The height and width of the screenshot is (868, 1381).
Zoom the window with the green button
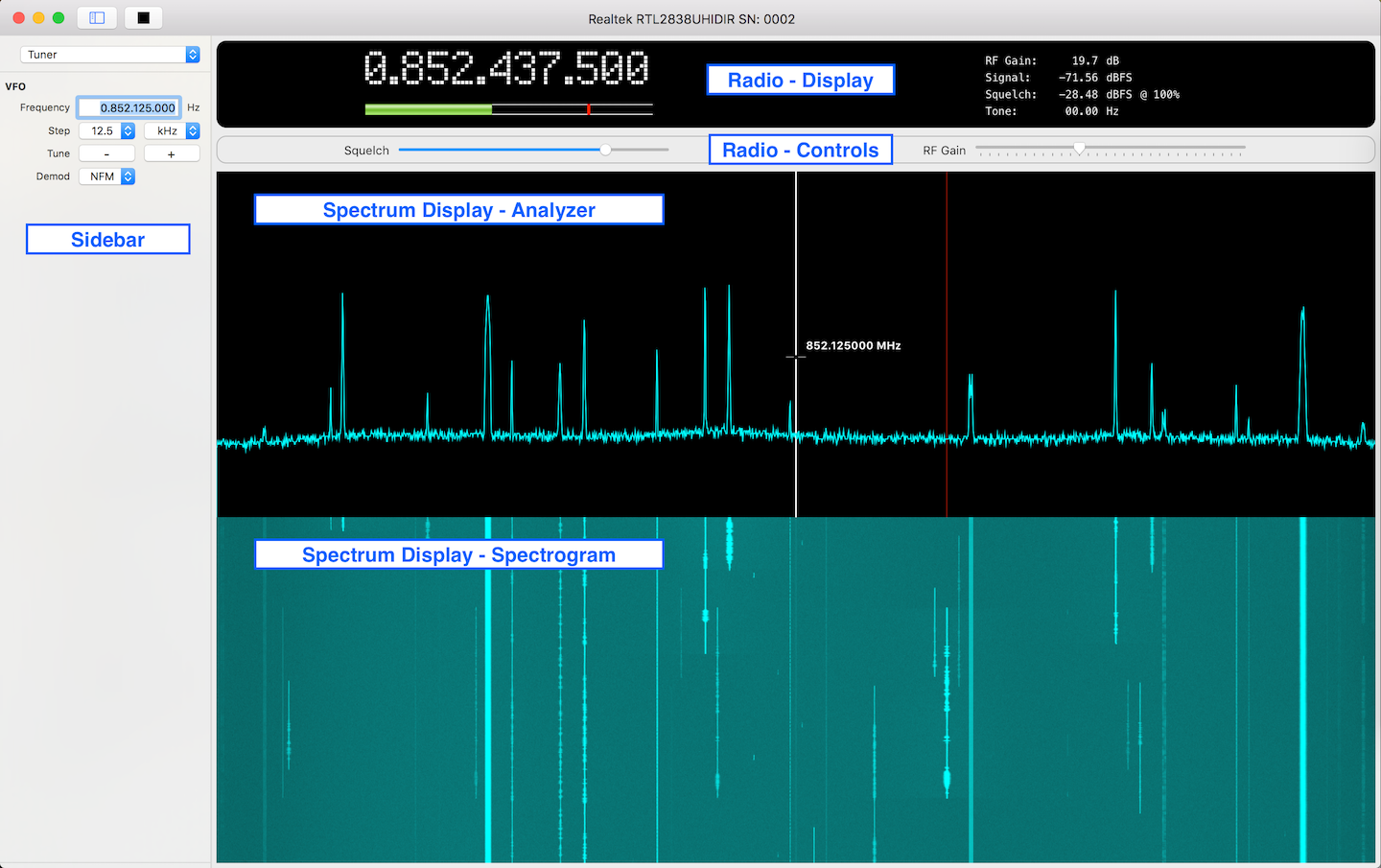pos(59,18)
